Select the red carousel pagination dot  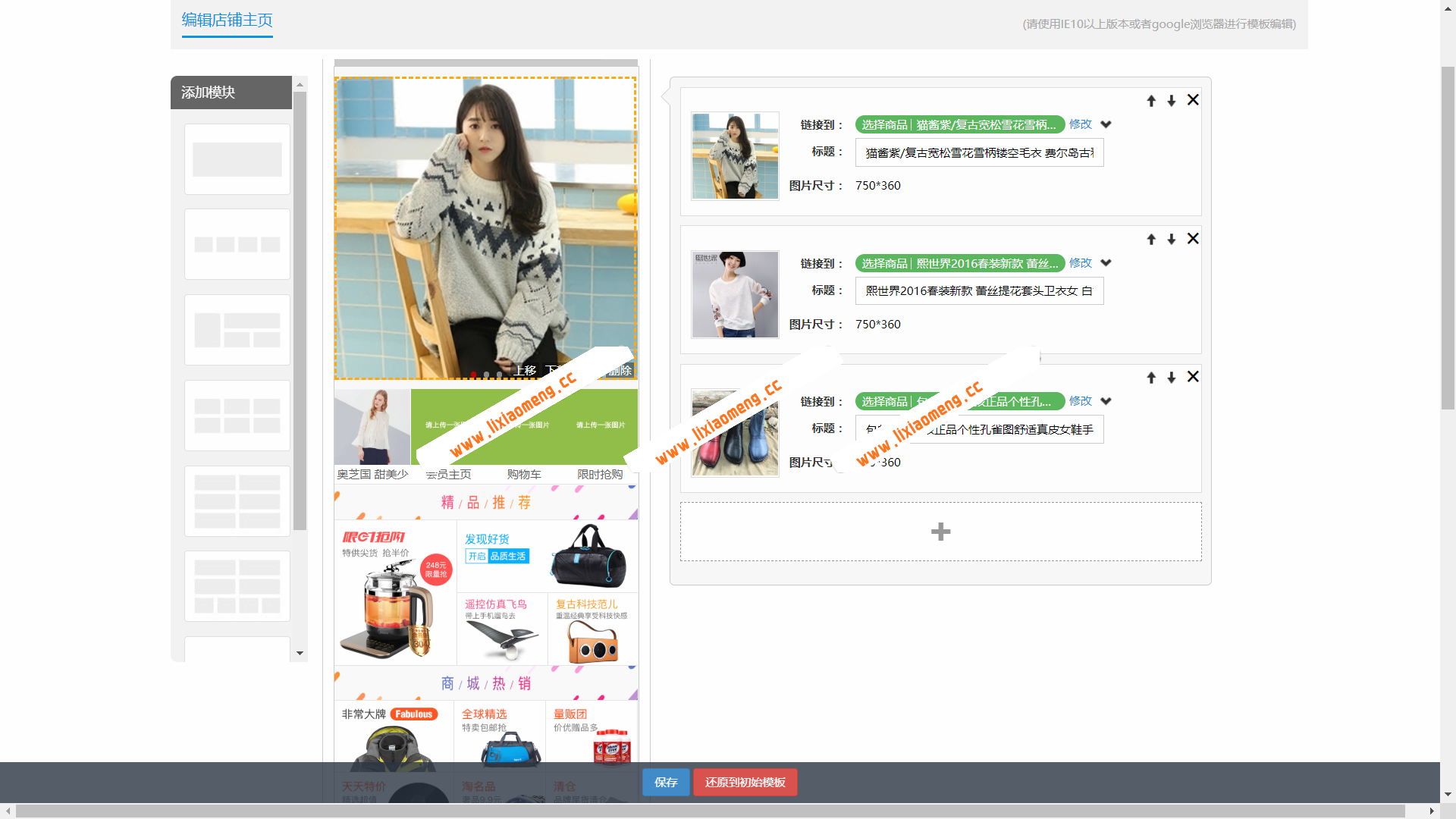point(473,374)
